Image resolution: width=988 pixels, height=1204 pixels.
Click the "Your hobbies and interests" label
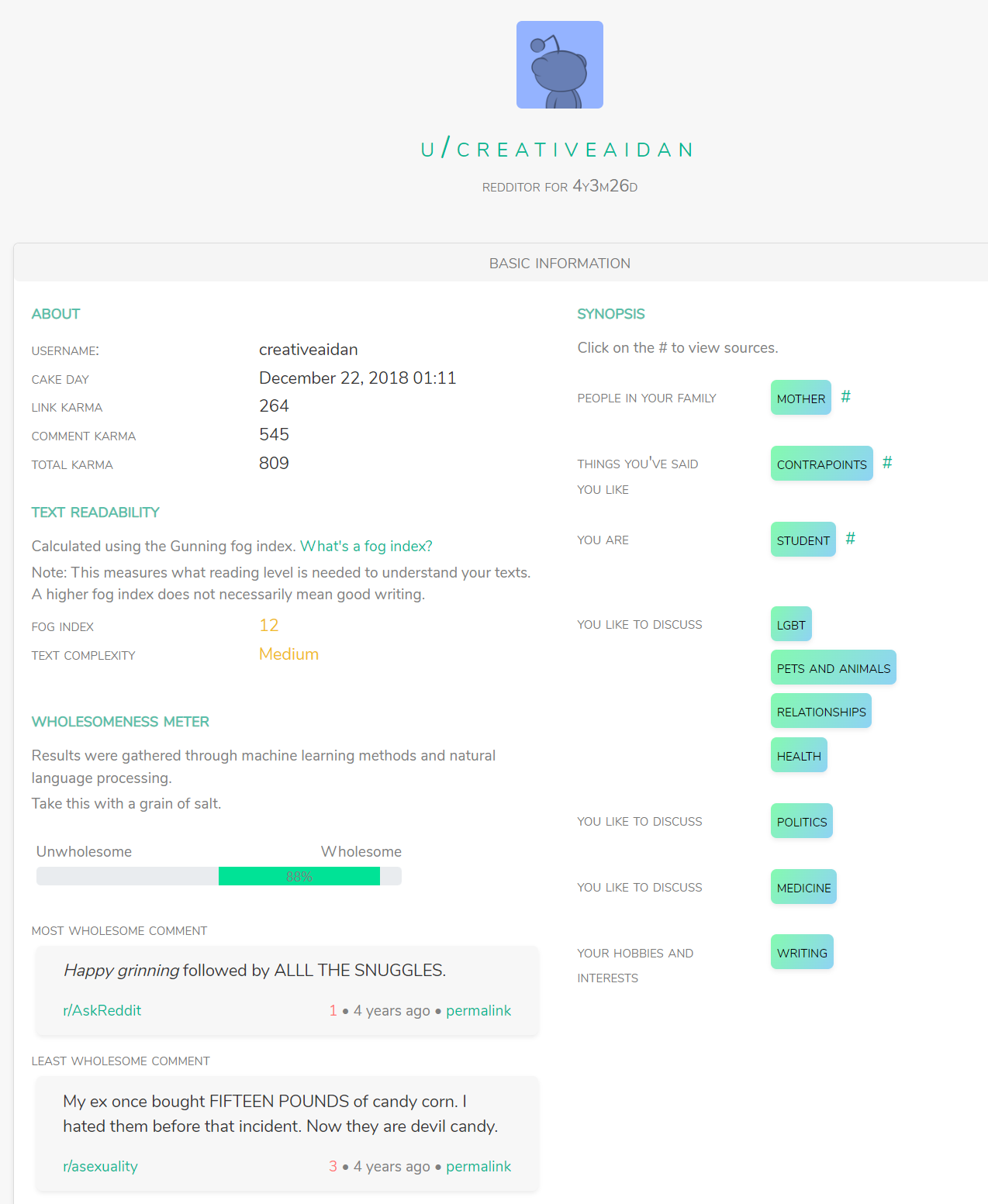point(635,965)
